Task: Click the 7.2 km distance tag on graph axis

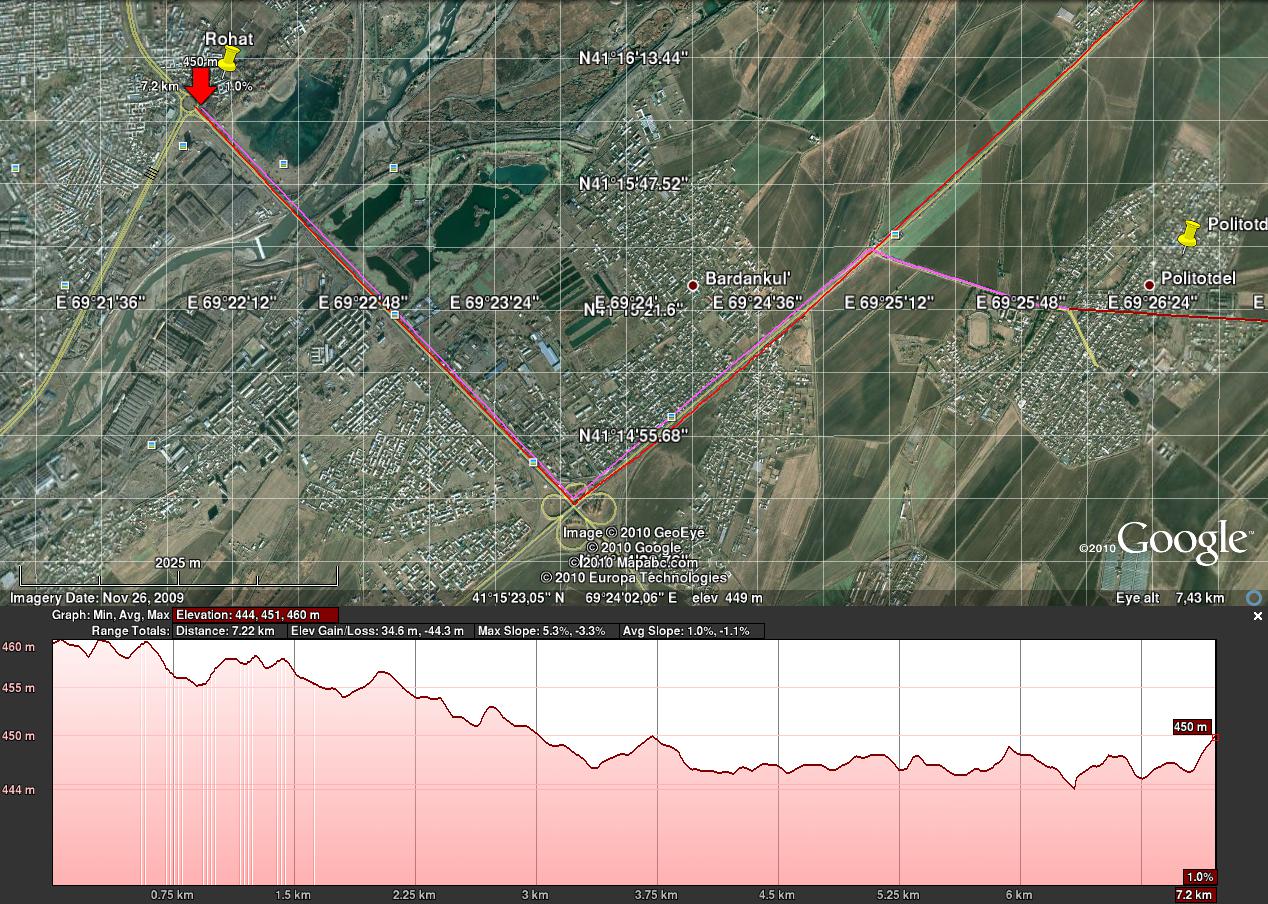Action: coord(1197,894)
